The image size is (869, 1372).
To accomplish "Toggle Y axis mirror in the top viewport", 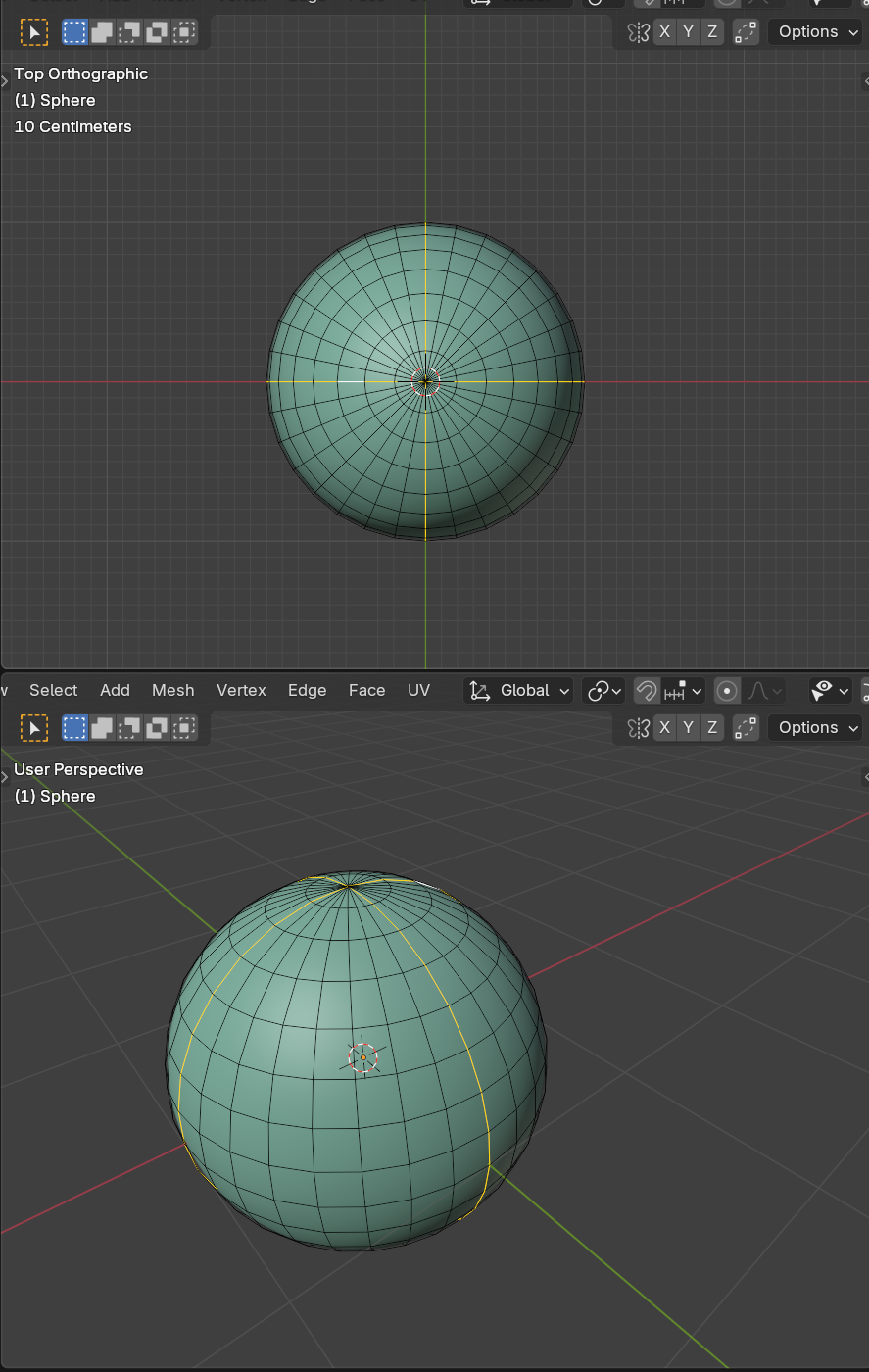I will (689, 32).
